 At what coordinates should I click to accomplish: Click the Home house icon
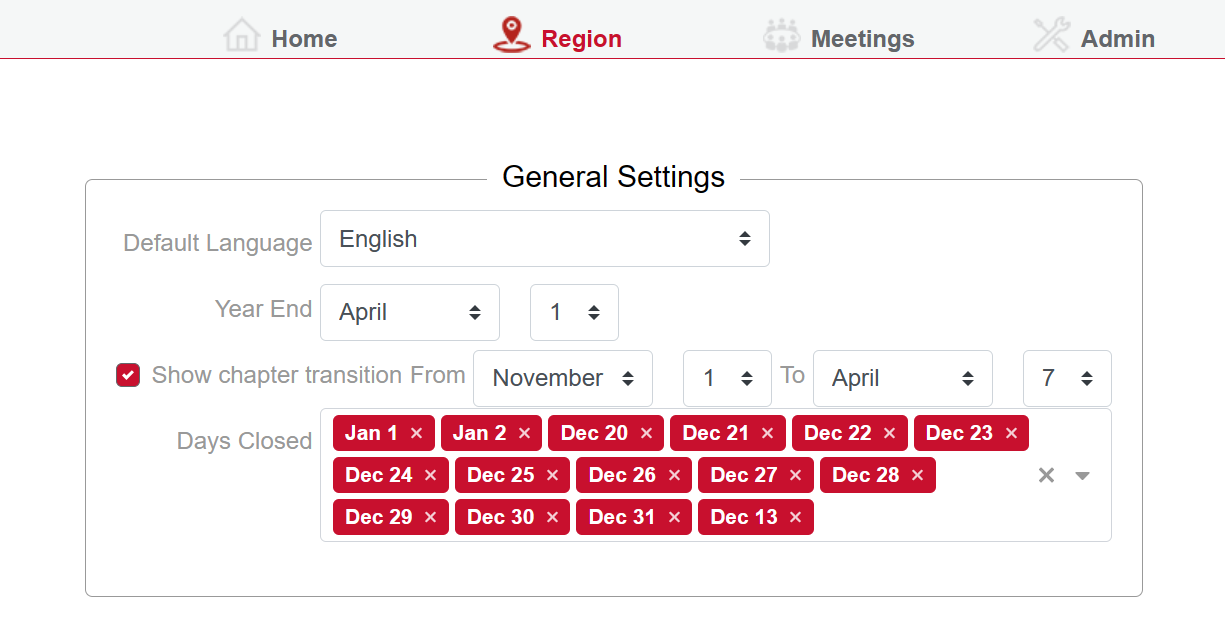pos(242,35)
